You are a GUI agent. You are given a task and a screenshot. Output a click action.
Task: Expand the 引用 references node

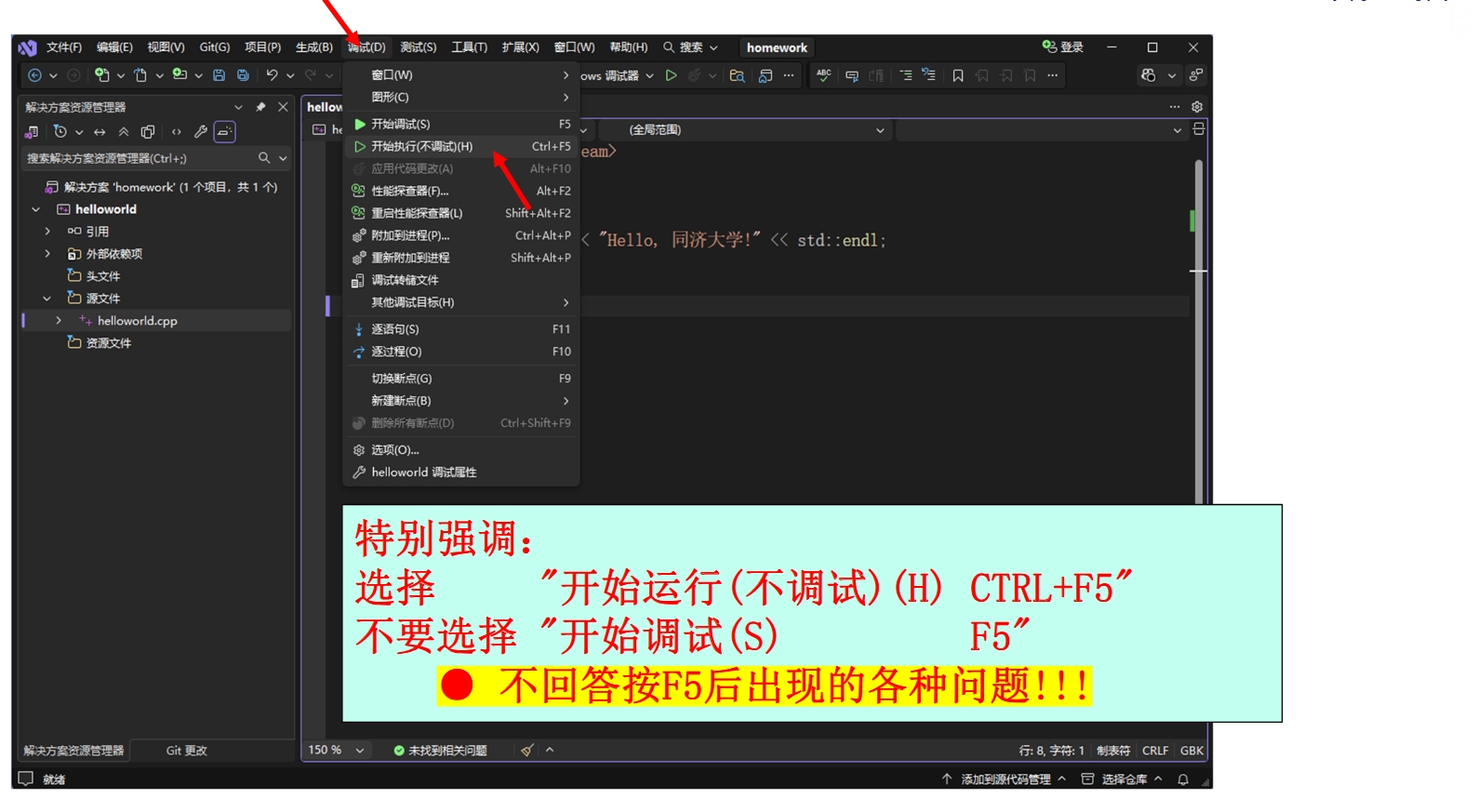pyautogui.click(x=47, y=232)
